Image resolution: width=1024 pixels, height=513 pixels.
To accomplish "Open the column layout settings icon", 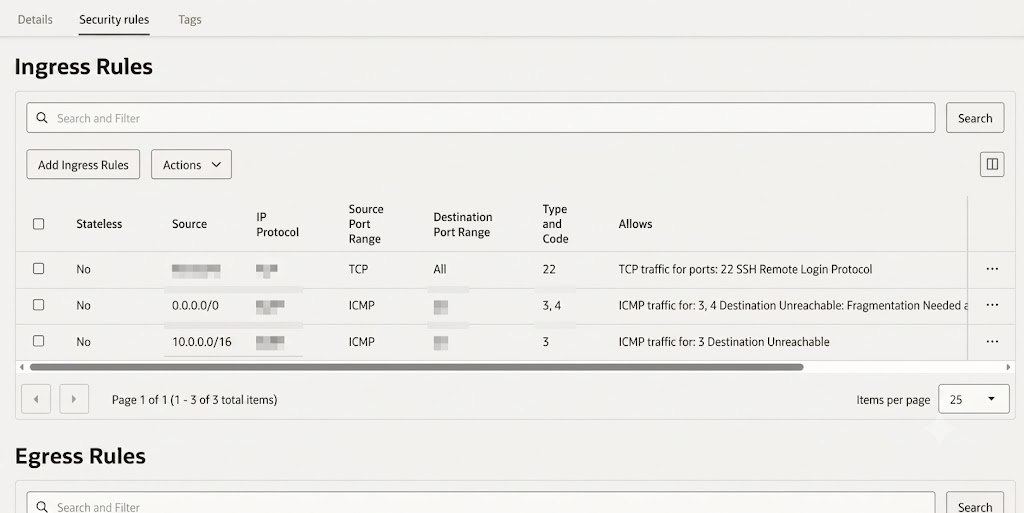I will 991,164.
